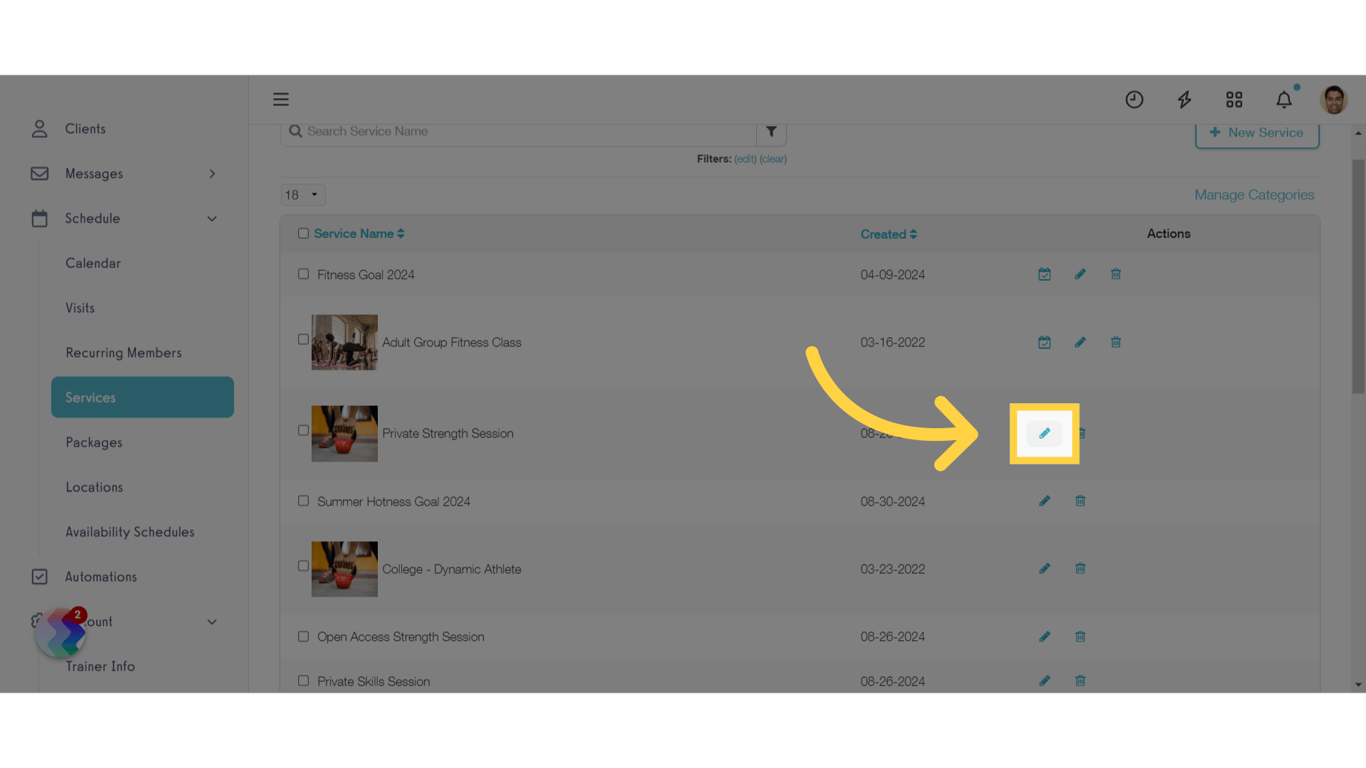
Task: Delete Private Skills Session service
Action: (1080, 681)
